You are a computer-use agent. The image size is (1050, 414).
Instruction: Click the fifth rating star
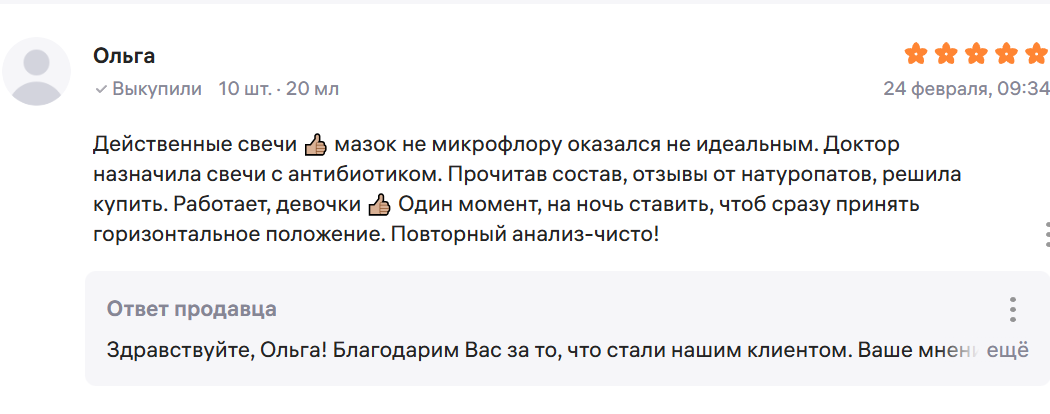tap(1035, 54)
